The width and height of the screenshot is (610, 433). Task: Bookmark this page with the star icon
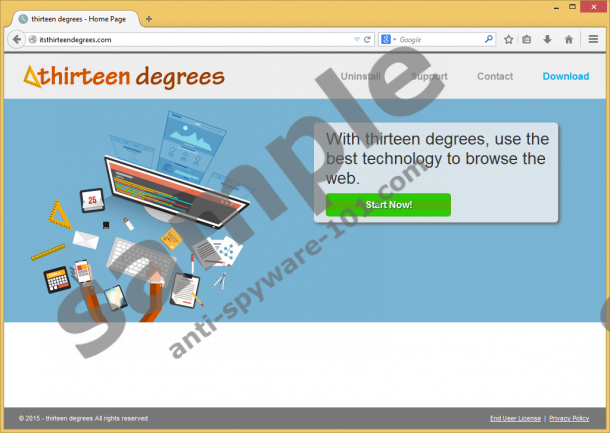[x=509, y=40]
